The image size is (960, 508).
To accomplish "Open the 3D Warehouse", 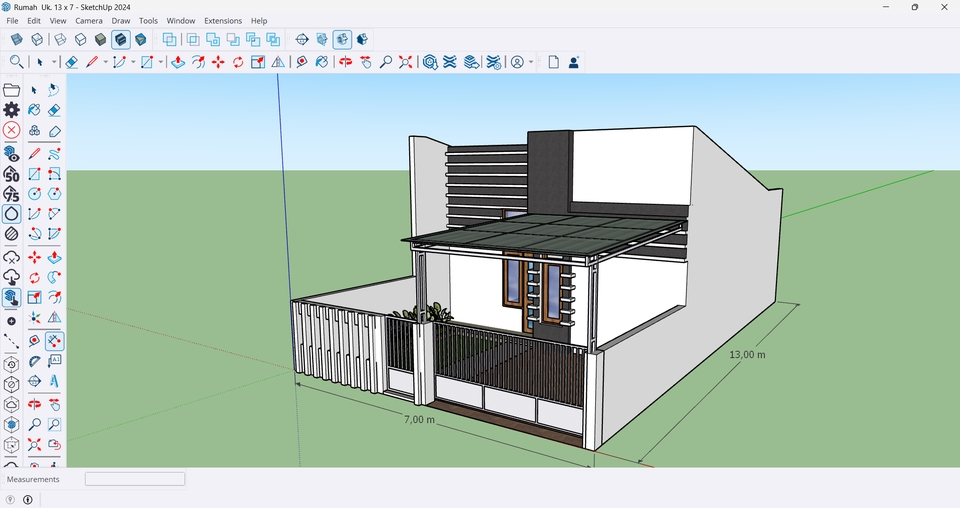I will (x=430, y=62).
